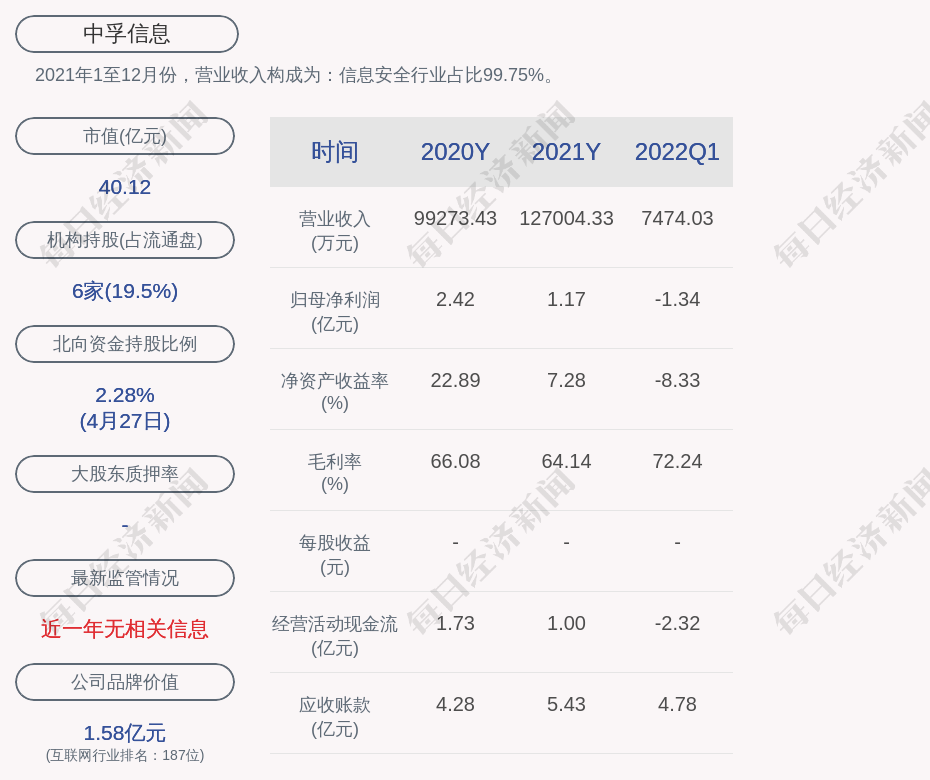Select the 市值(亿元) label button
This screenshot has height=780, width=930.
click(x=125, y=136)
